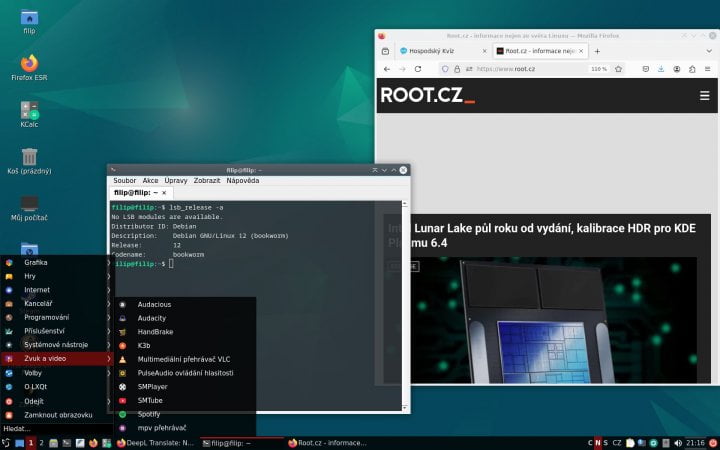The image size is (720, 450).
Task: Expand the Systémové nástroje category
Action: [56, 345]
